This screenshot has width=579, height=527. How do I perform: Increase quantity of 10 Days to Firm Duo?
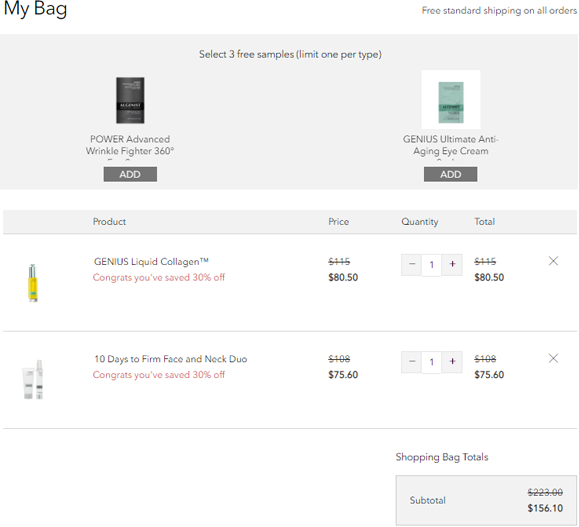pos(452,362)
